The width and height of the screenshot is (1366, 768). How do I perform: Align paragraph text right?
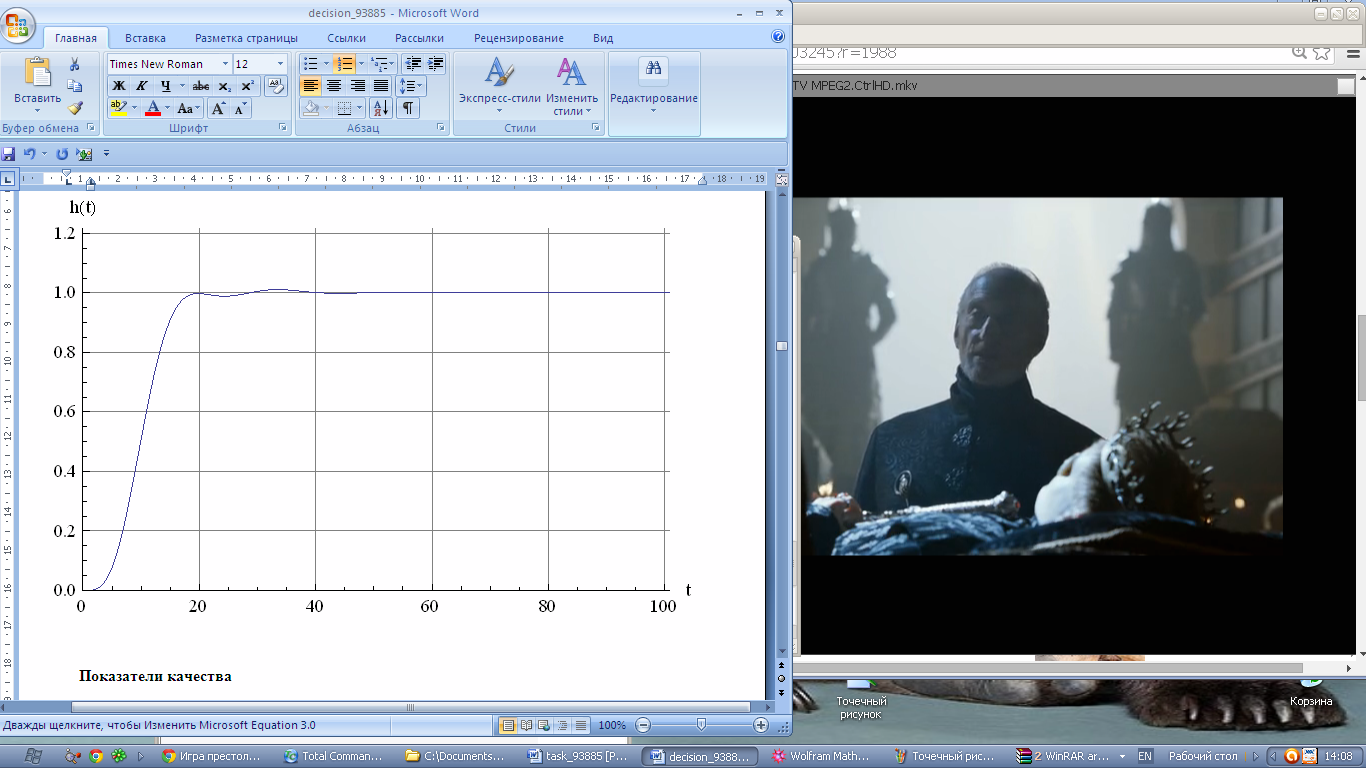point(357,86)
